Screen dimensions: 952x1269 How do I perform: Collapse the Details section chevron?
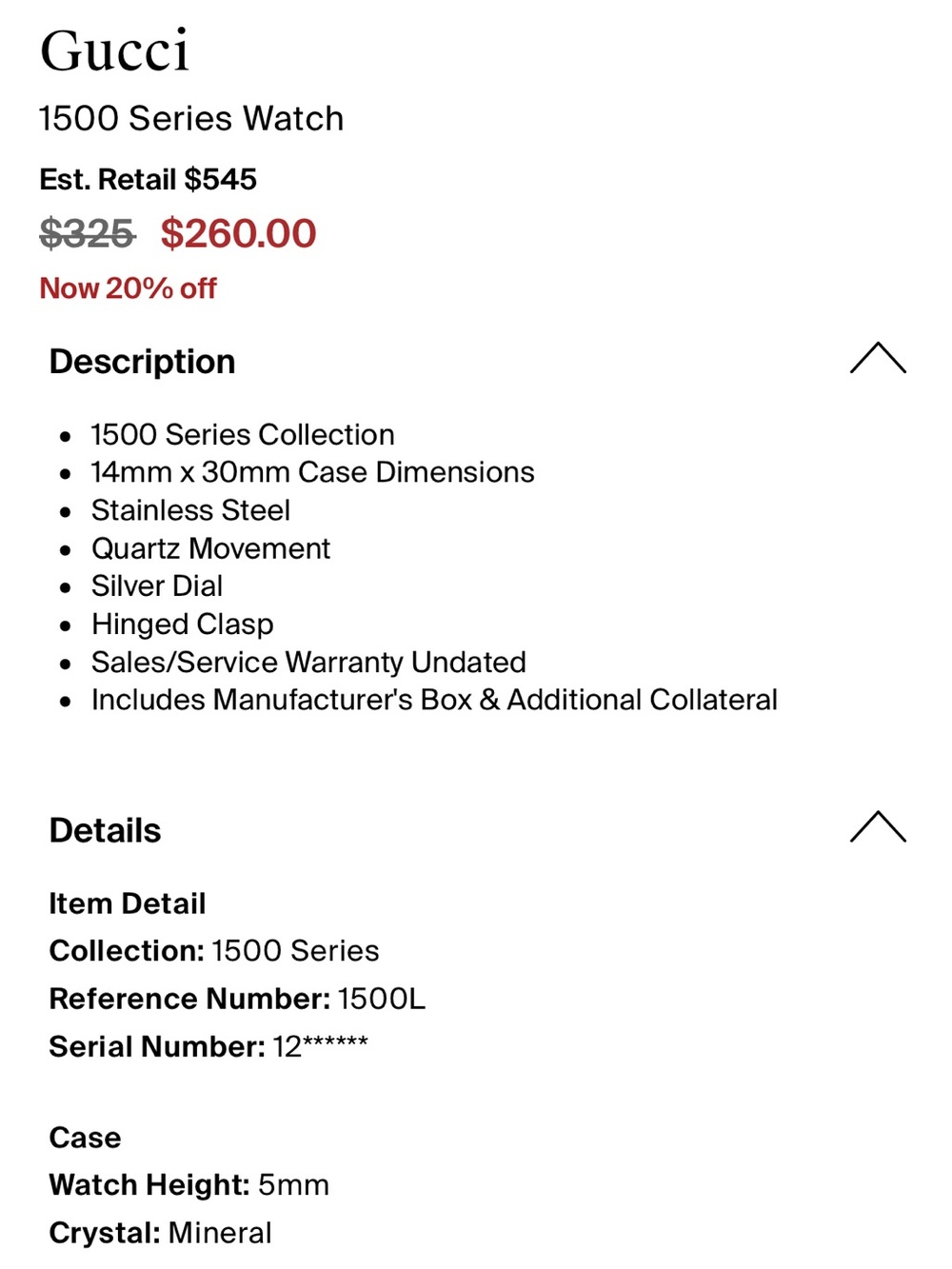coord(878,827)
